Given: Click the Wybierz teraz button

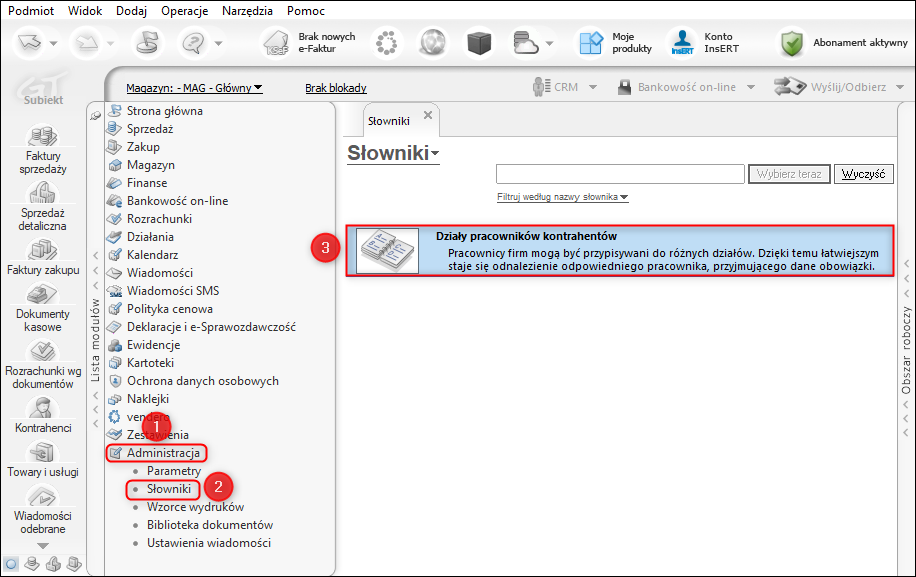Looking at the screenshot, I should pyautogui.click(x=789, y=174).
